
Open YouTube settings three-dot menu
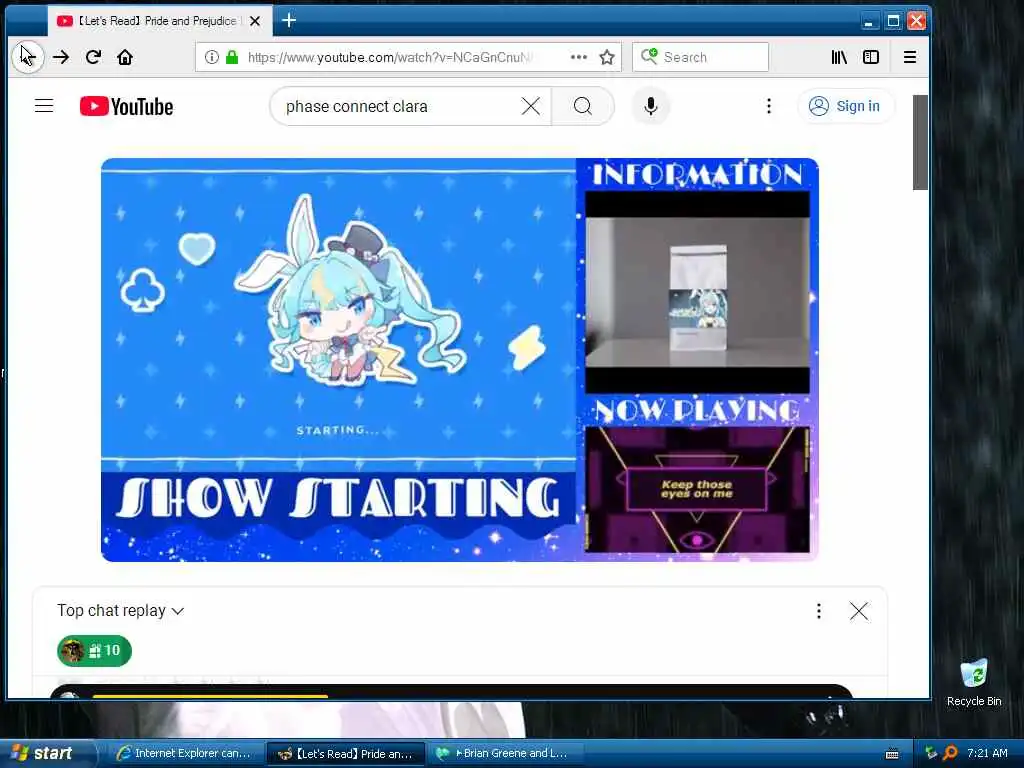point(769,106)
